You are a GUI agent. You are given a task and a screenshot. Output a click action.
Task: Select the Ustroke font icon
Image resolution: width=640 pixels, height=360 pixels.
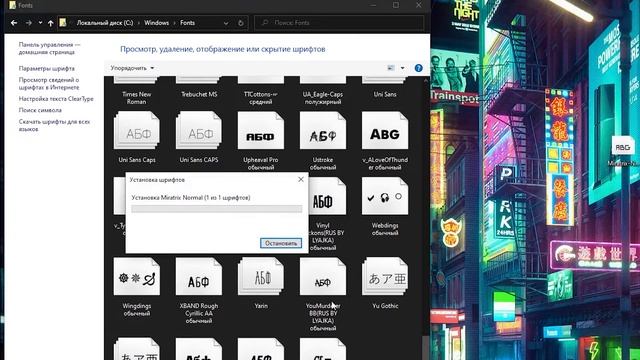coord(323,131)
